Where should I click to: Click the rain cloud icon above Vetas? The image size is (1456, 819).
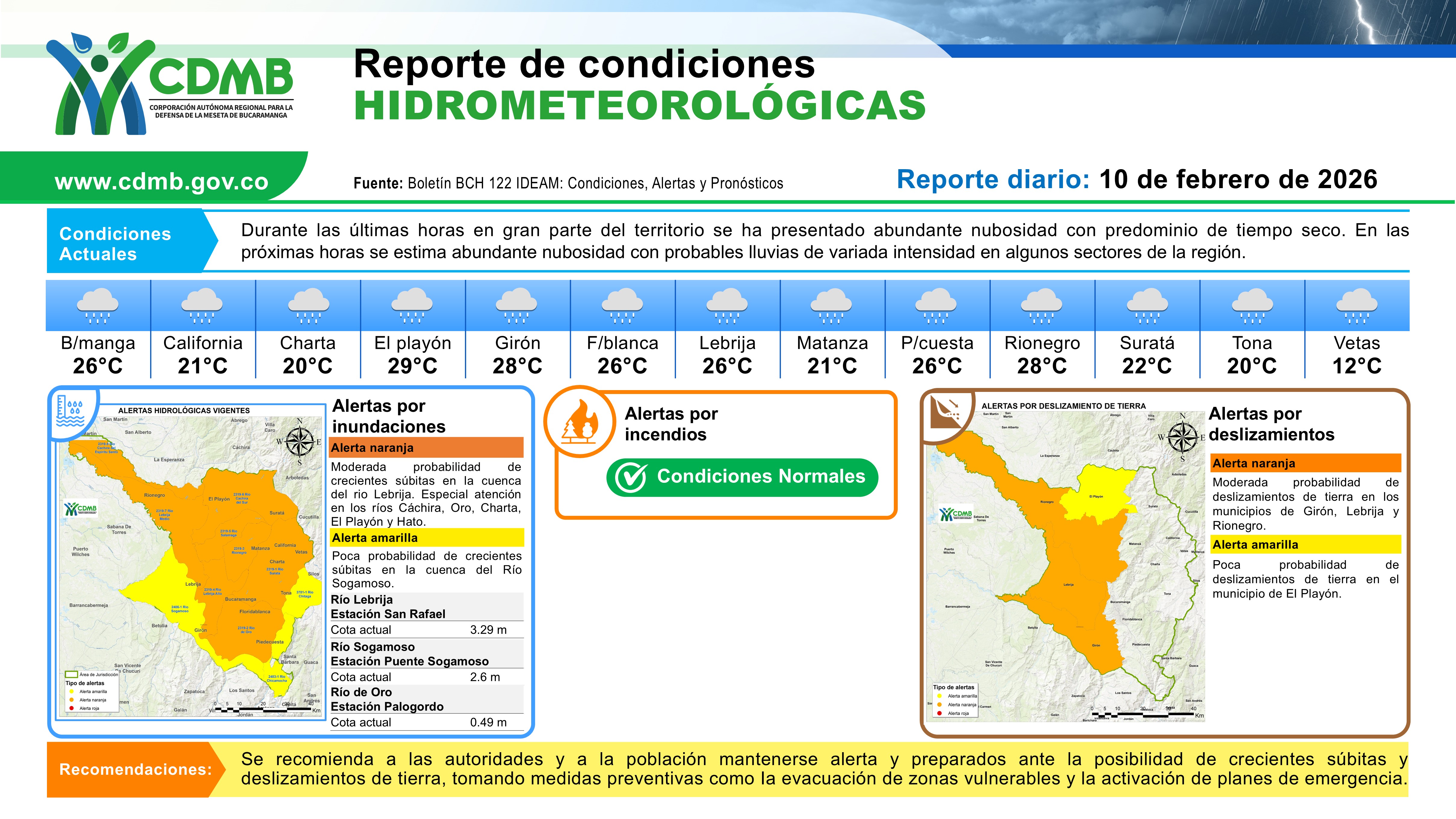coord(1356,305)
